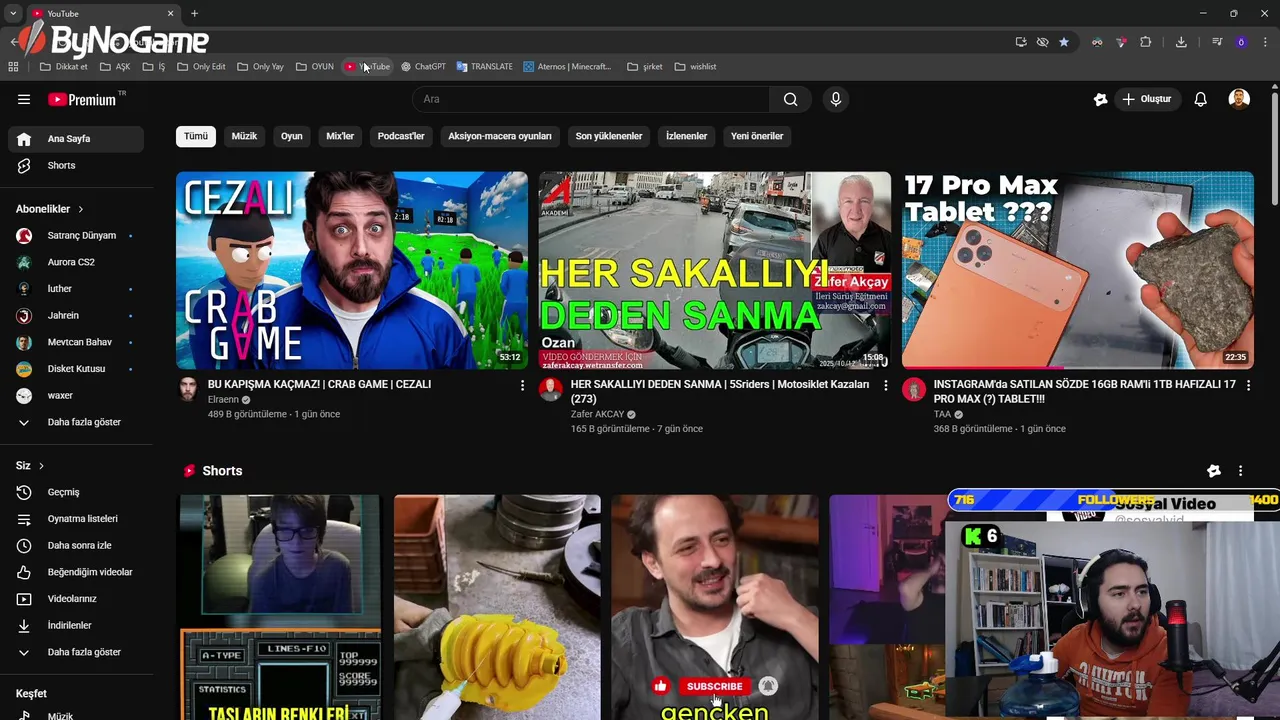Select the Tümü filter chip
The image size is (1280, 720).
(x=196, y=136)
